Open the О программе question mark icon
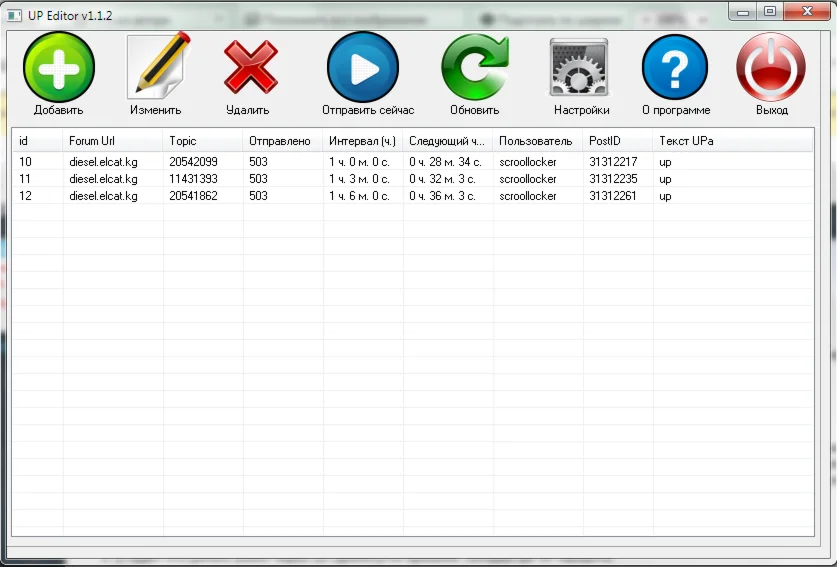The width and height of the screenshot is (837, 567). [x=675, y=67]
